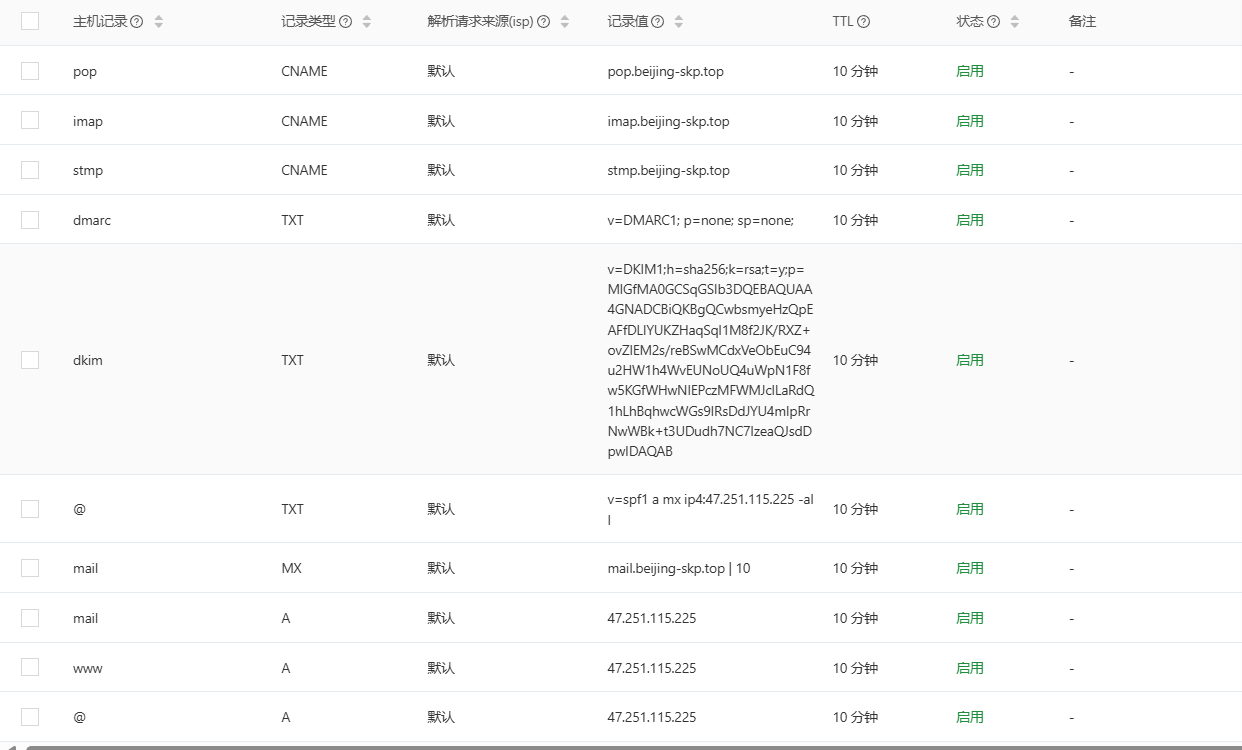Show help tooltip for 记录类型
The height and width of the screenshot is (750, 1242).
tap(346, 22)
